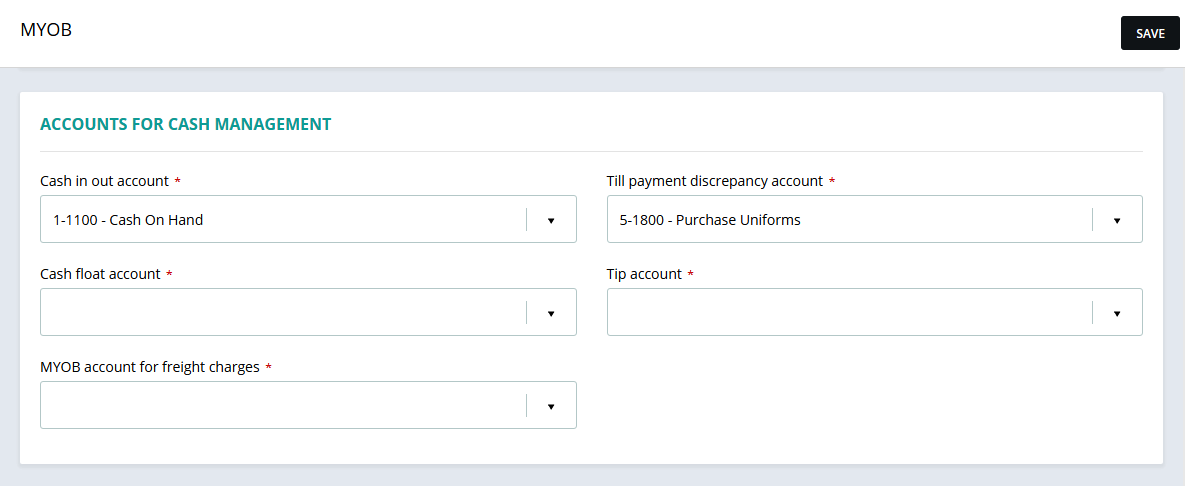Click the 'Cash in out account' label

pos(104,181)
